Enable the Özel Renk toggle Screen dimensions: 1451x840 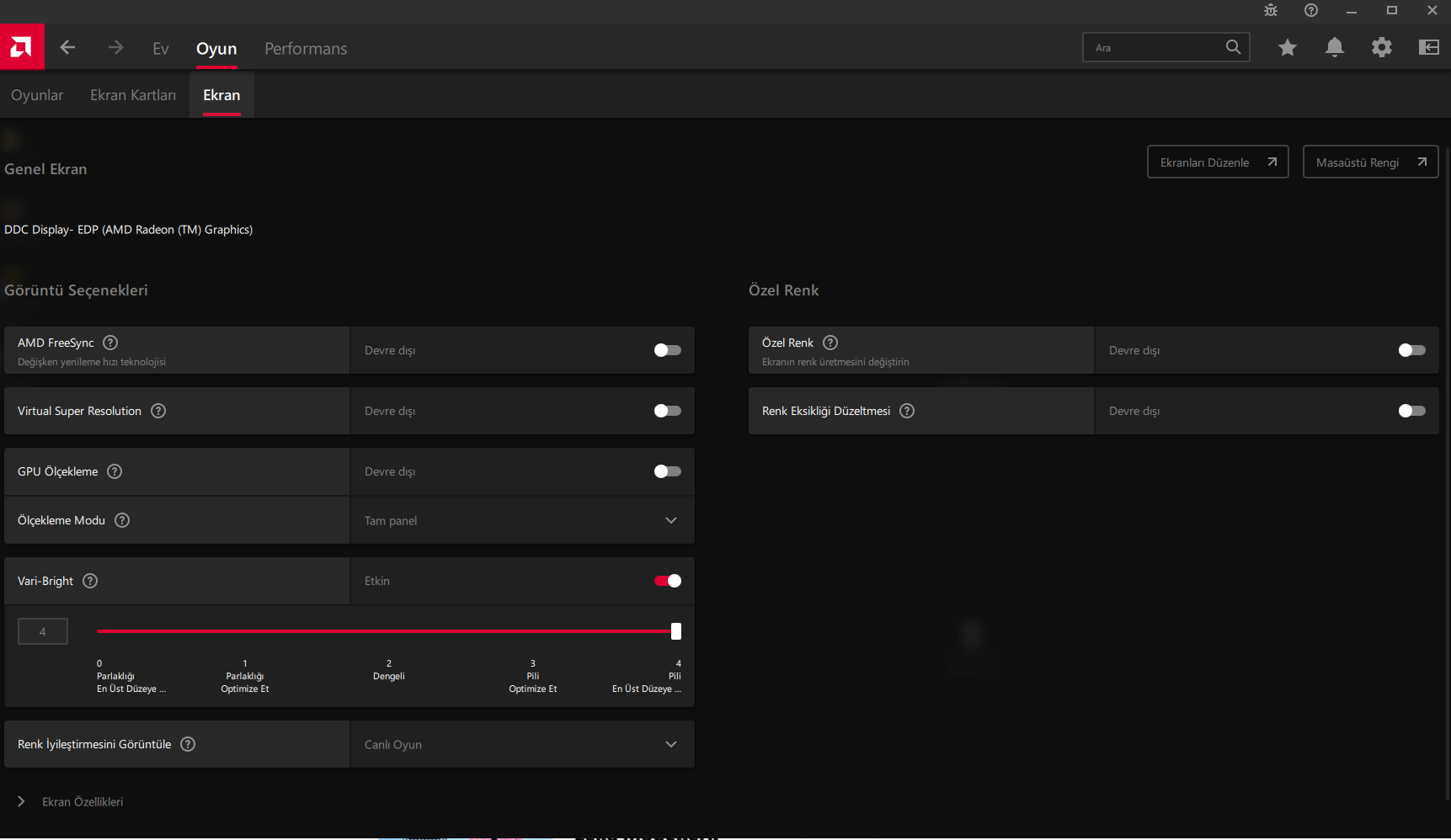coord(1412,350)
